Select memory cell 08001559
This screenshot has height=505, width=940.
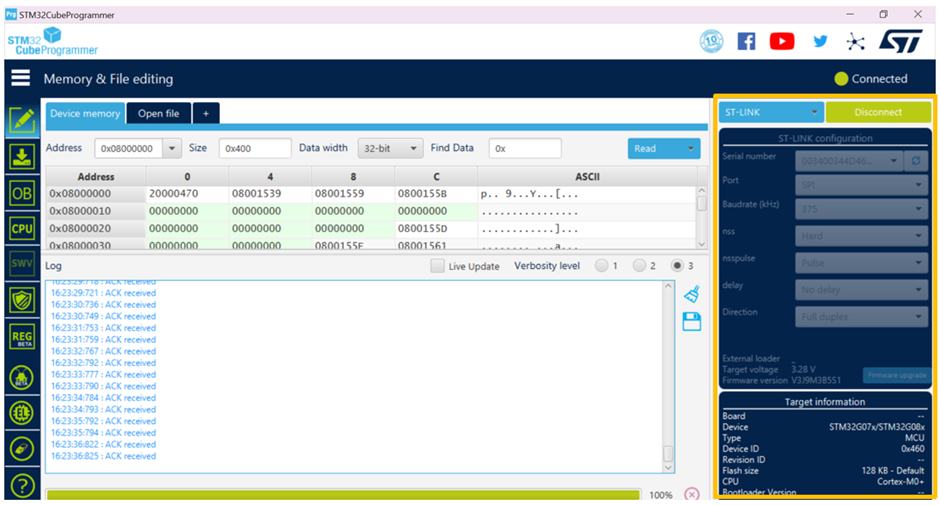(x=353, y=194)
